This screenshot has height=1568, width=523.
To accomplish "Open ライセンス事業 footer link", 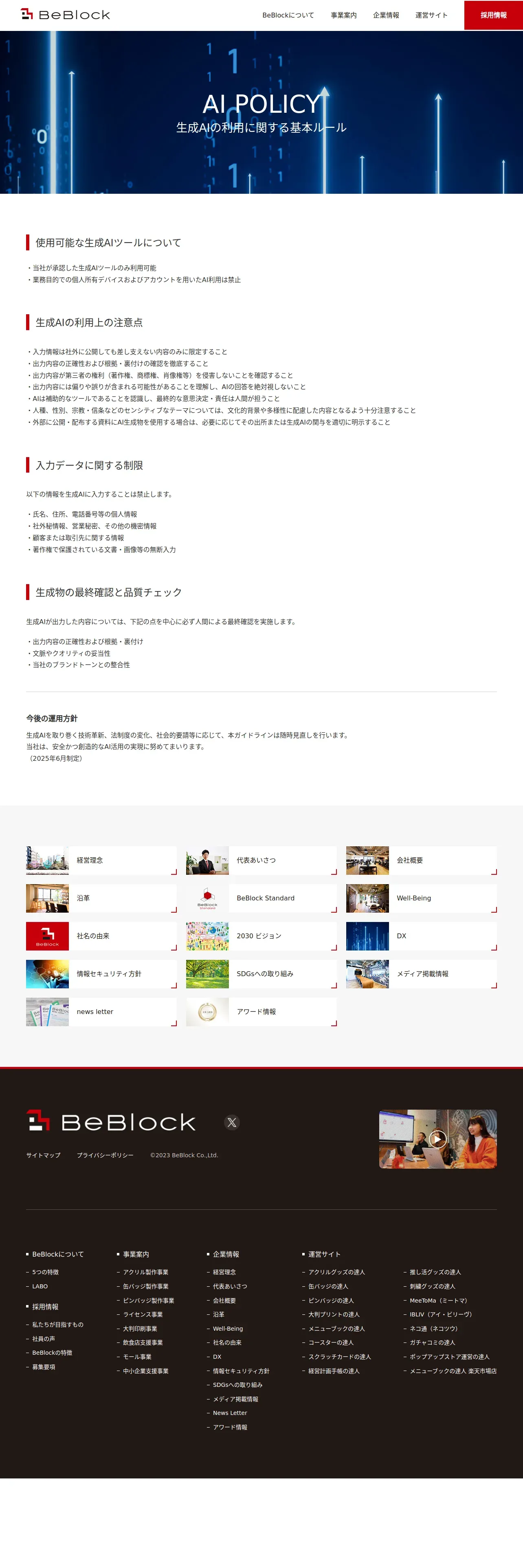I will pyautogui.click(x=143, y=1314).
